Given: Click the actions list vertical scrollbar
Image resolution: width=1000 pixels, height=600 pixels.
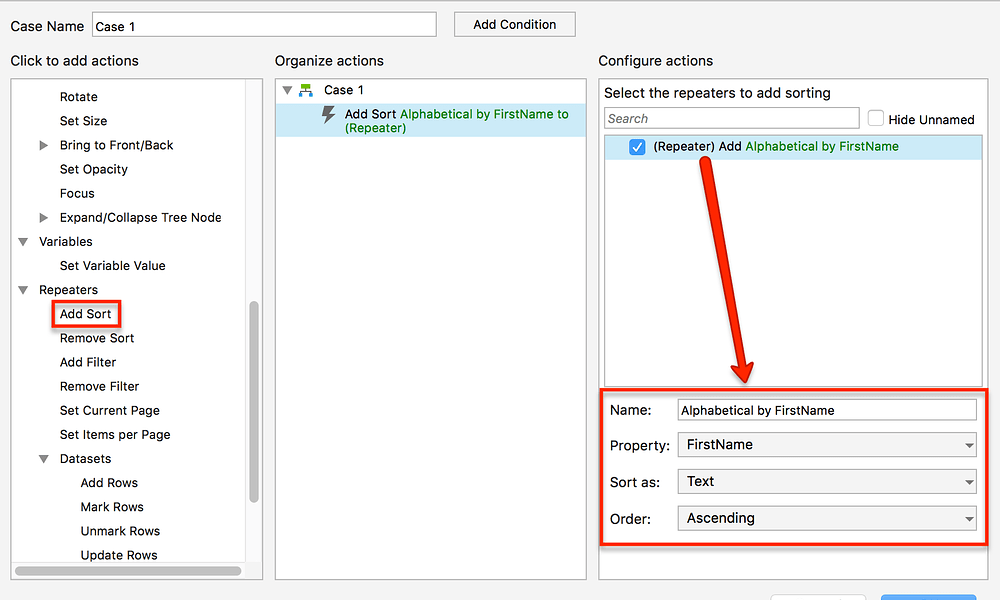Looking at the screenshot, I should pyautogui.click(x=254, y=400).
